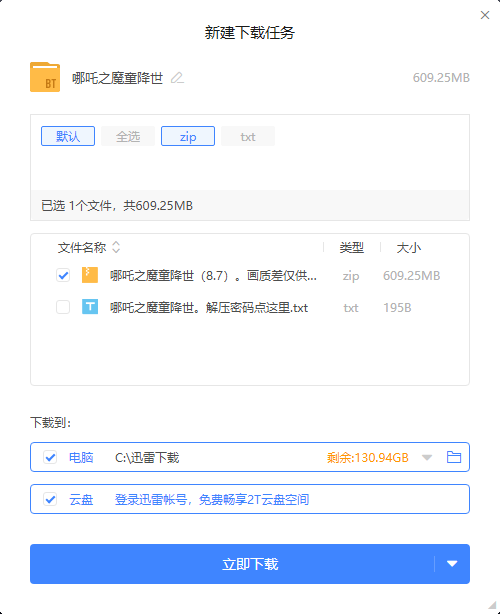Open the download button dropdown arrow

click(452, 564)
